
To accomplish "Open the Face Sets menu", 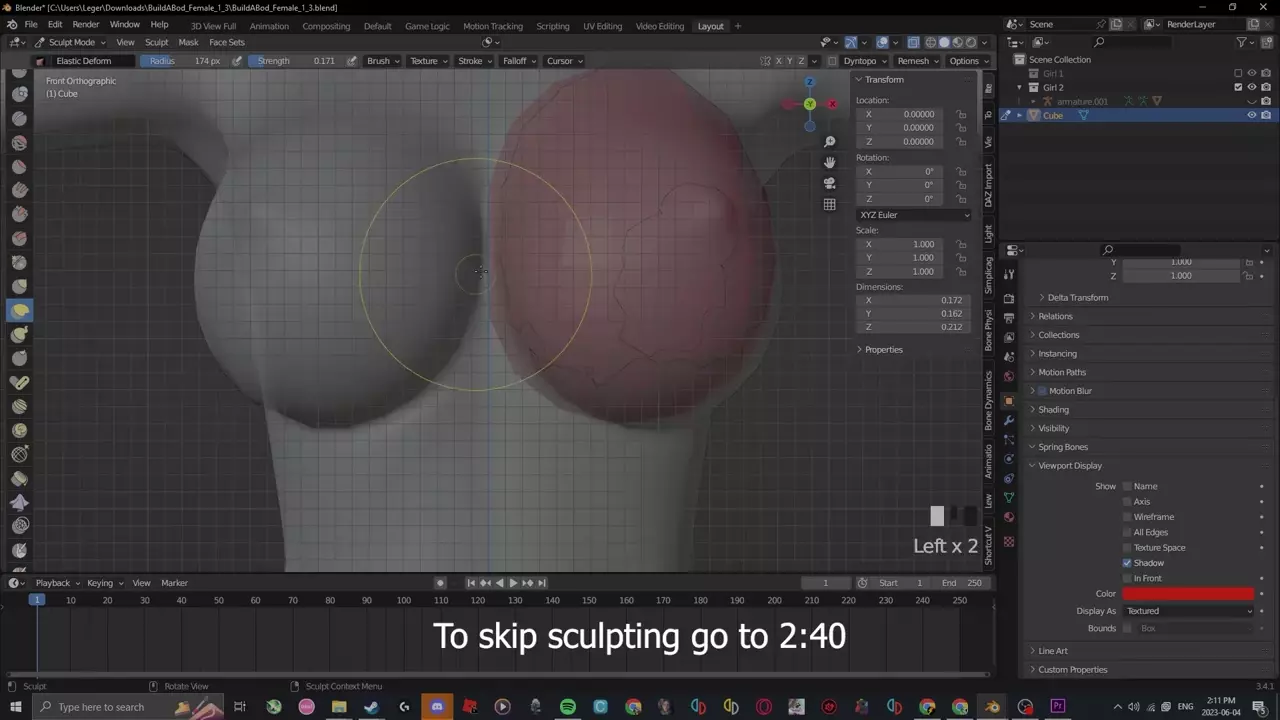I will [226, 42].
